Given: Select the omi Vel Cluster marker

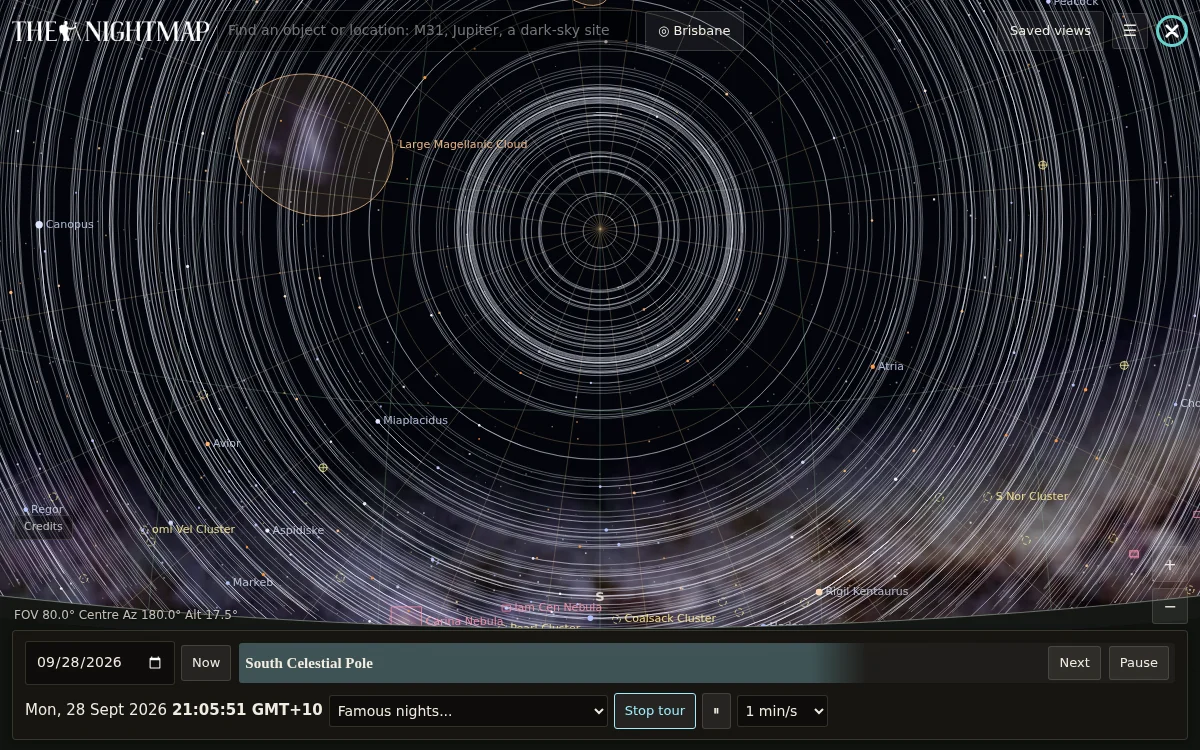Looking at the screenshot, I should click(145, 530).
